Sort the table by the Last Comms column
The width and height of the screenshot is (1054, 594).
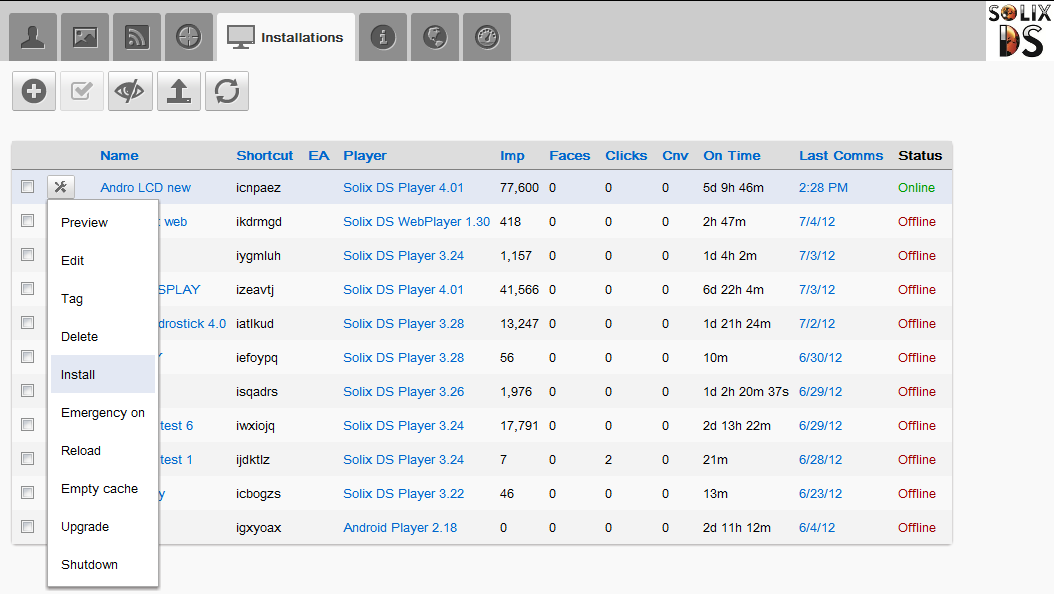click(x=841, y=156)
